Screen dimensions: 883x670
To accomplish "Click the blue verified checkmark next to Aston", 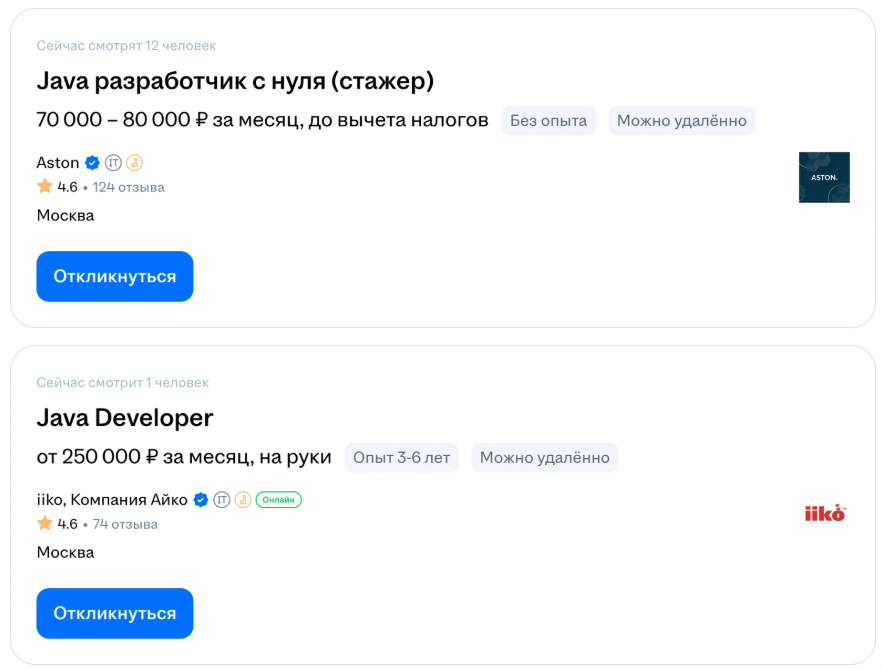I will [x=92, y=163].
